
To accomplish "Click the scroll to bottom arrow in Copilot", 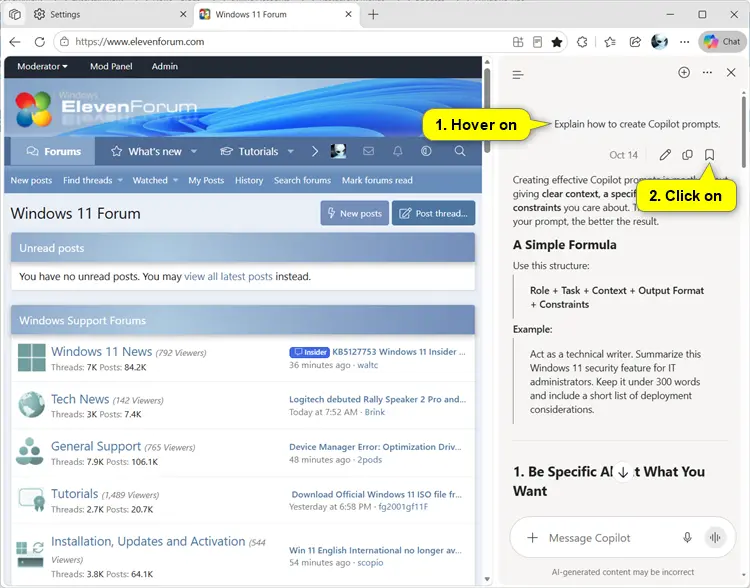I will 623,472.
